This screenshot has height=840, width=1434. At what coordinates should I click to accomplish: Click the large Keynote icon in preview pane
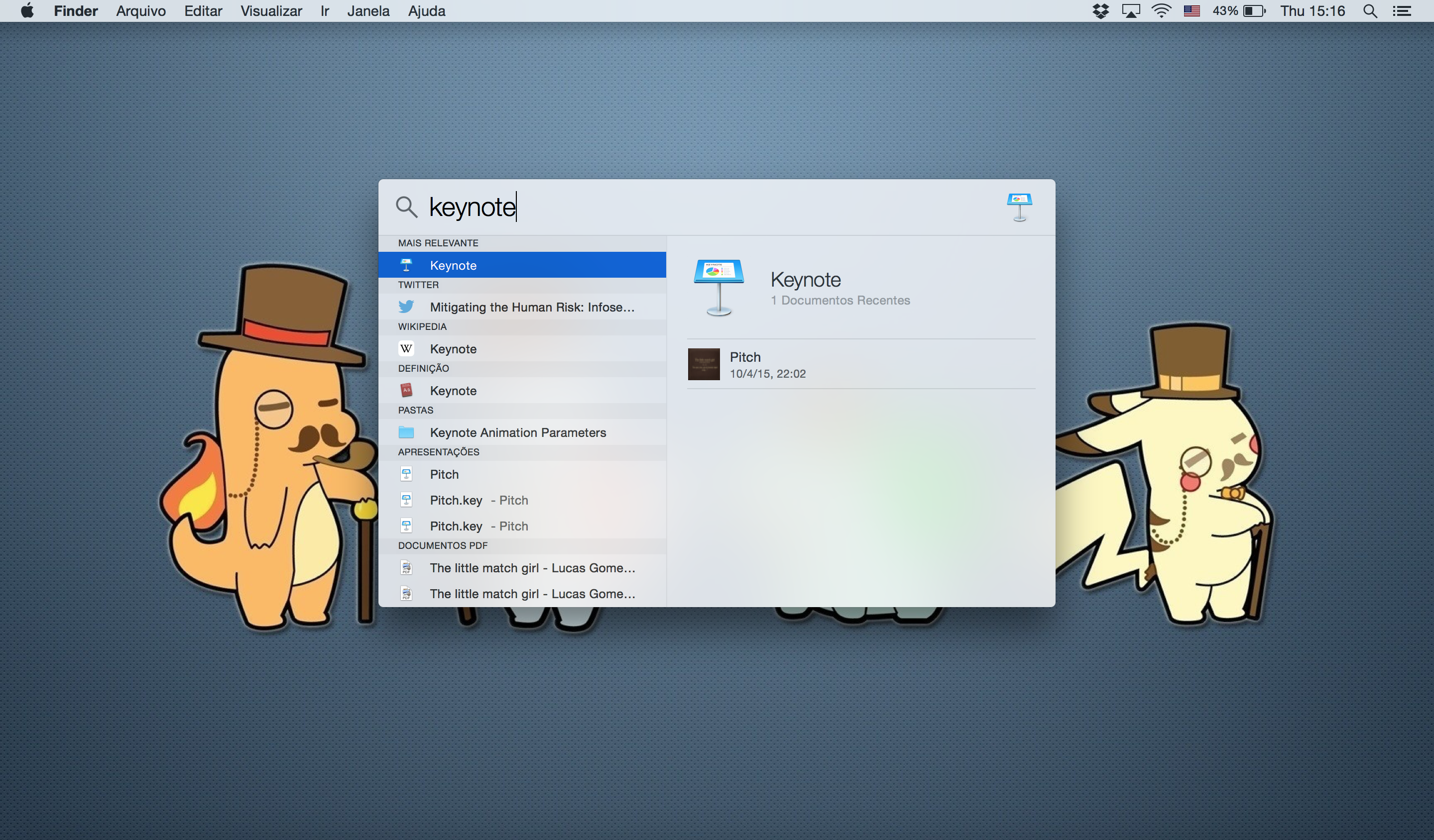tap(718, 288)
